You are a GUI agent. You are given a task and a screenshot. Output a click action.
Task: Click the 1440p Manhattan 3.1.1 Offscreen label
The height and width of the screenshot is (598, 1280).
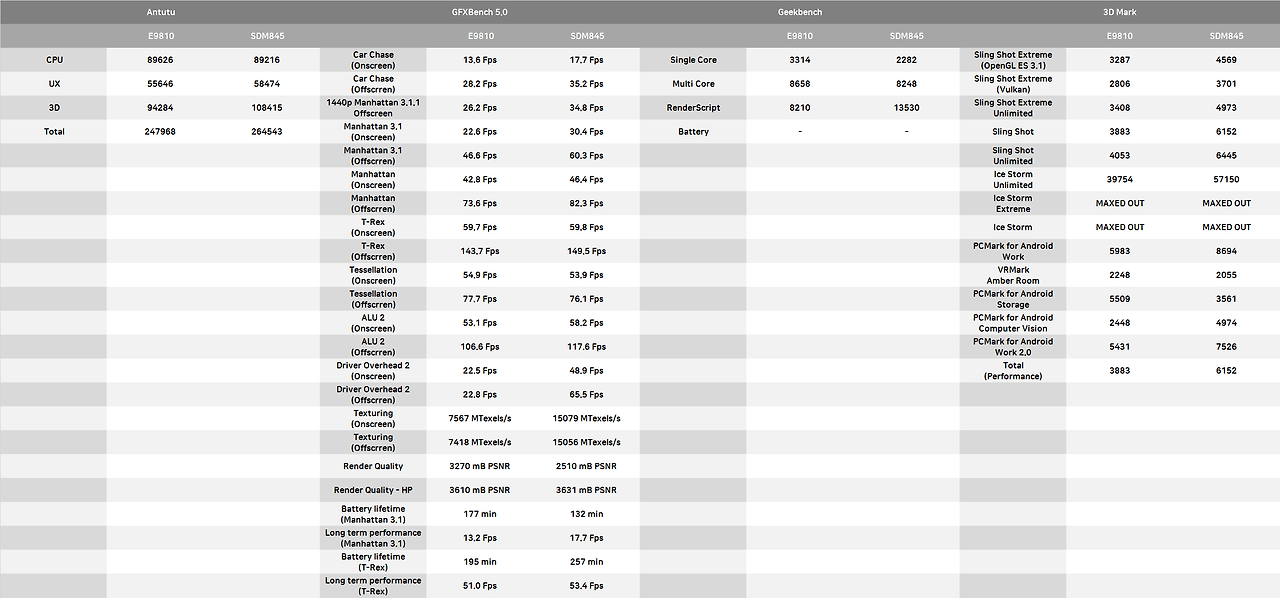point(373,108)
